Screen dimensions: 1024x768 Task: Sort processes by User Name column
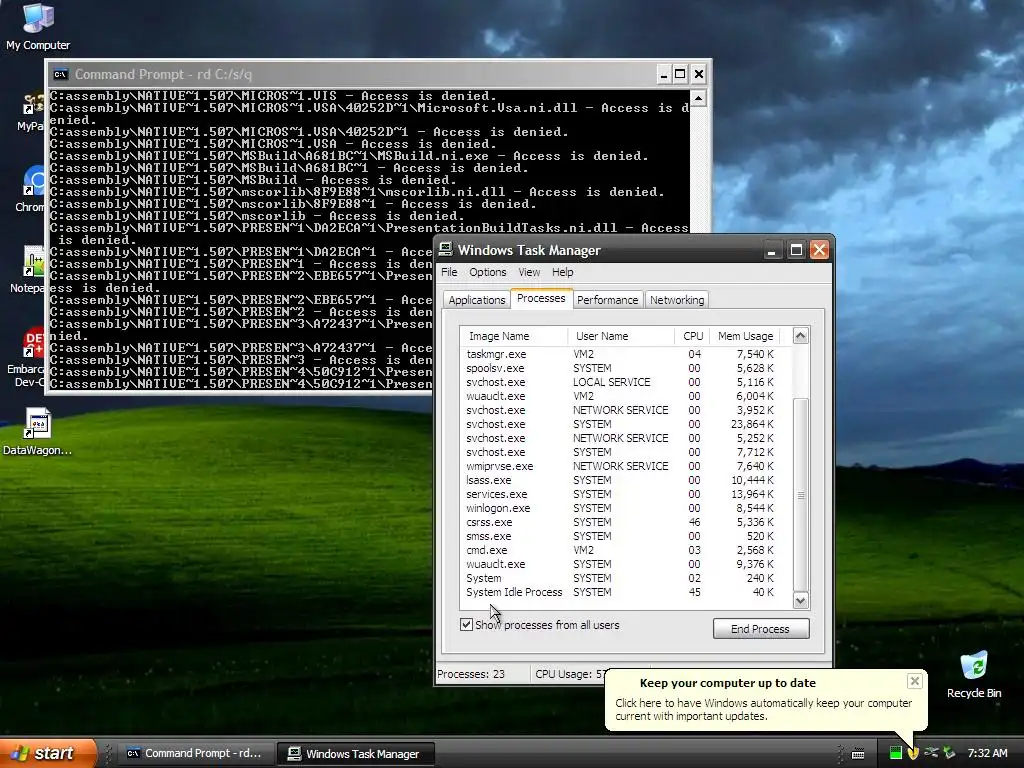pyautogui.click(x=620, y=336)
